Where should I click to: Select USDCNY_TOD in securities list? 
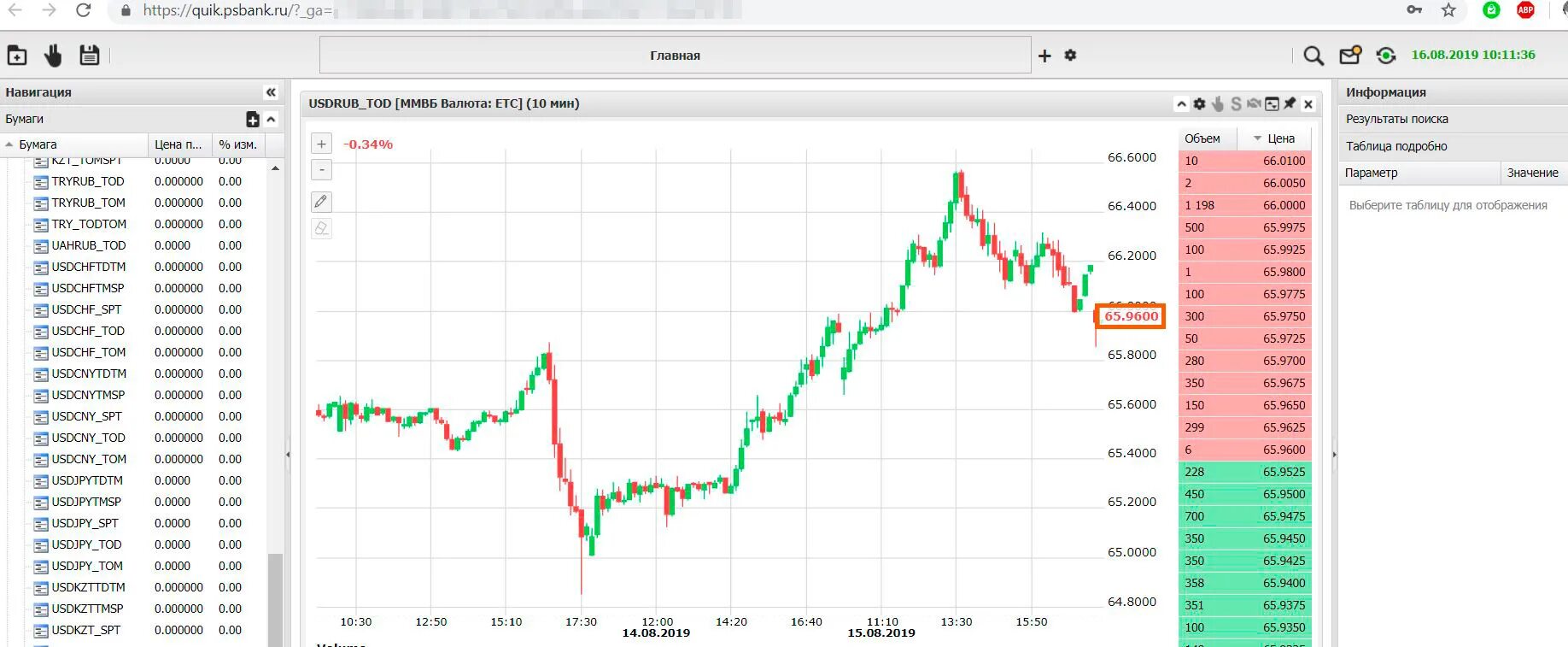(x=88, y=438)
